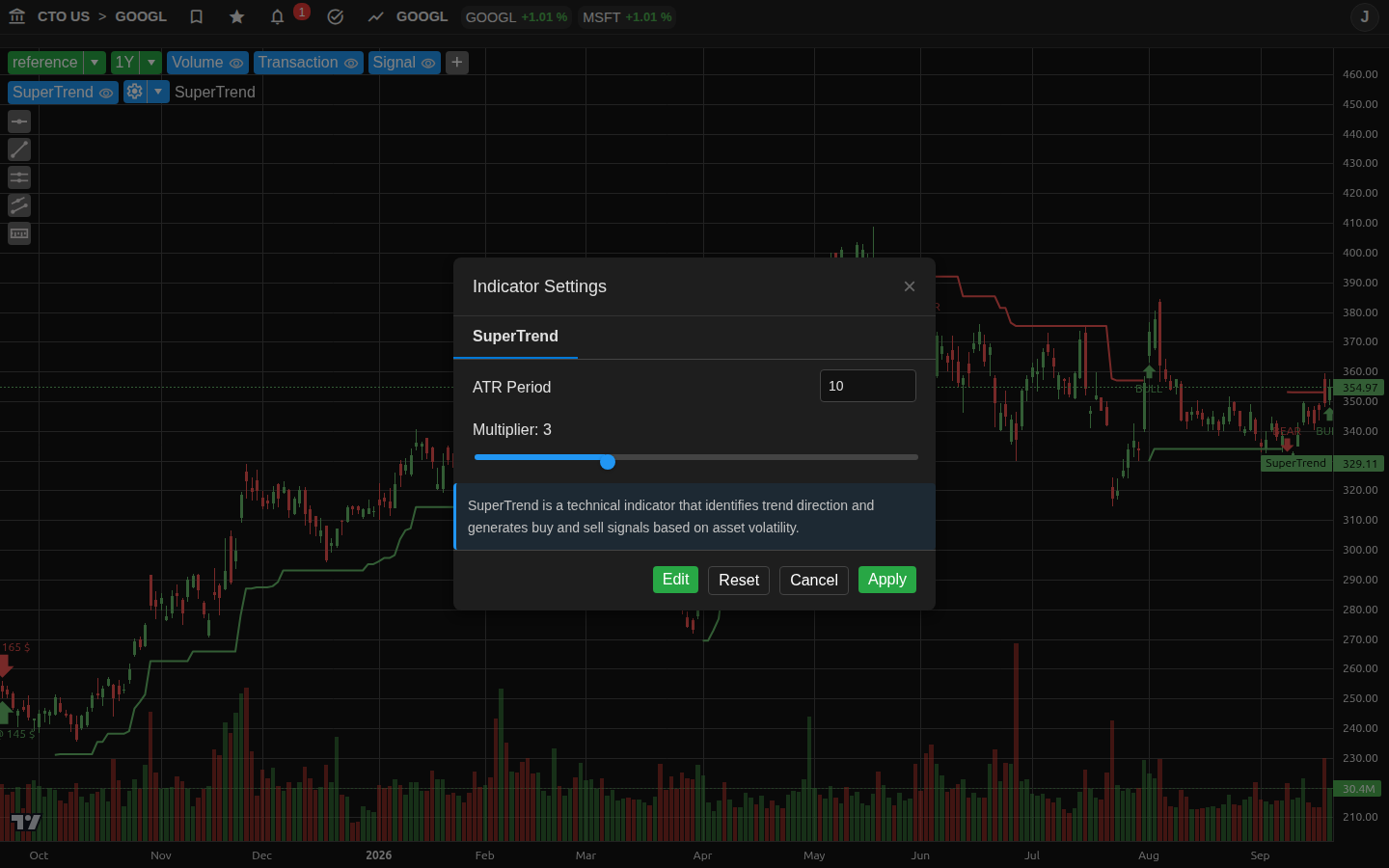Apply the indicator settings
1389x868 pixels.
(887, 580)
